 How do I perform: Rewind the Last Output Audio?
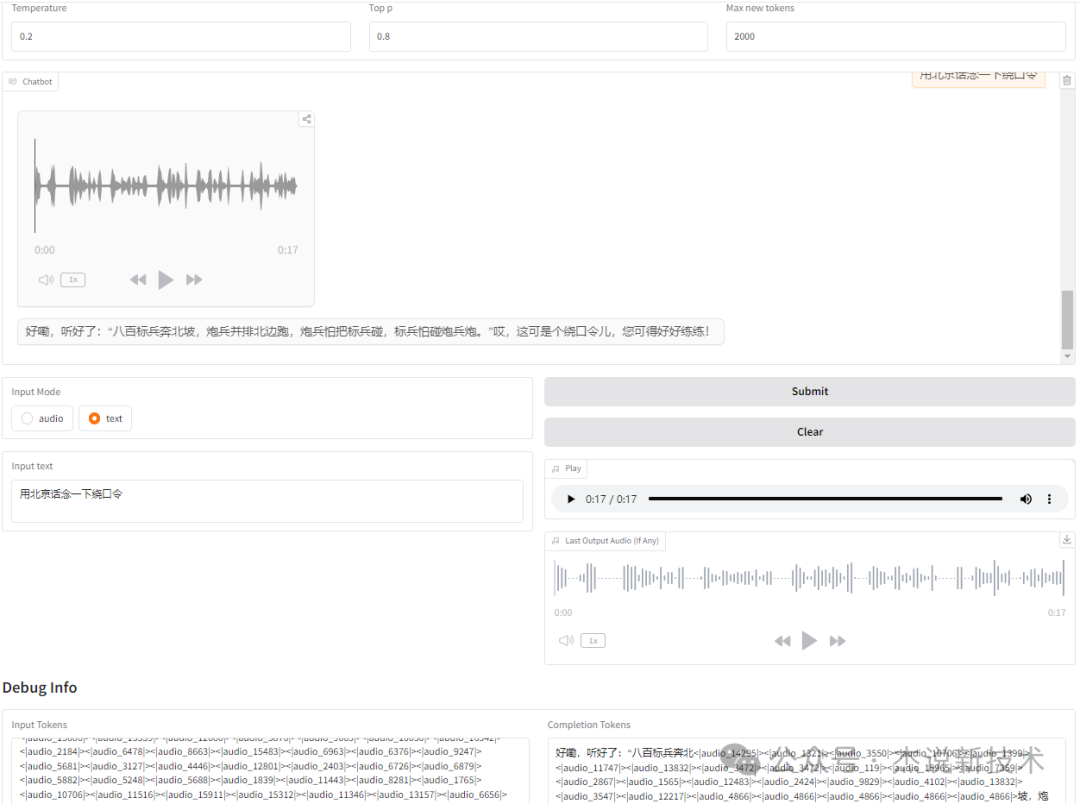tap(782, 641)
